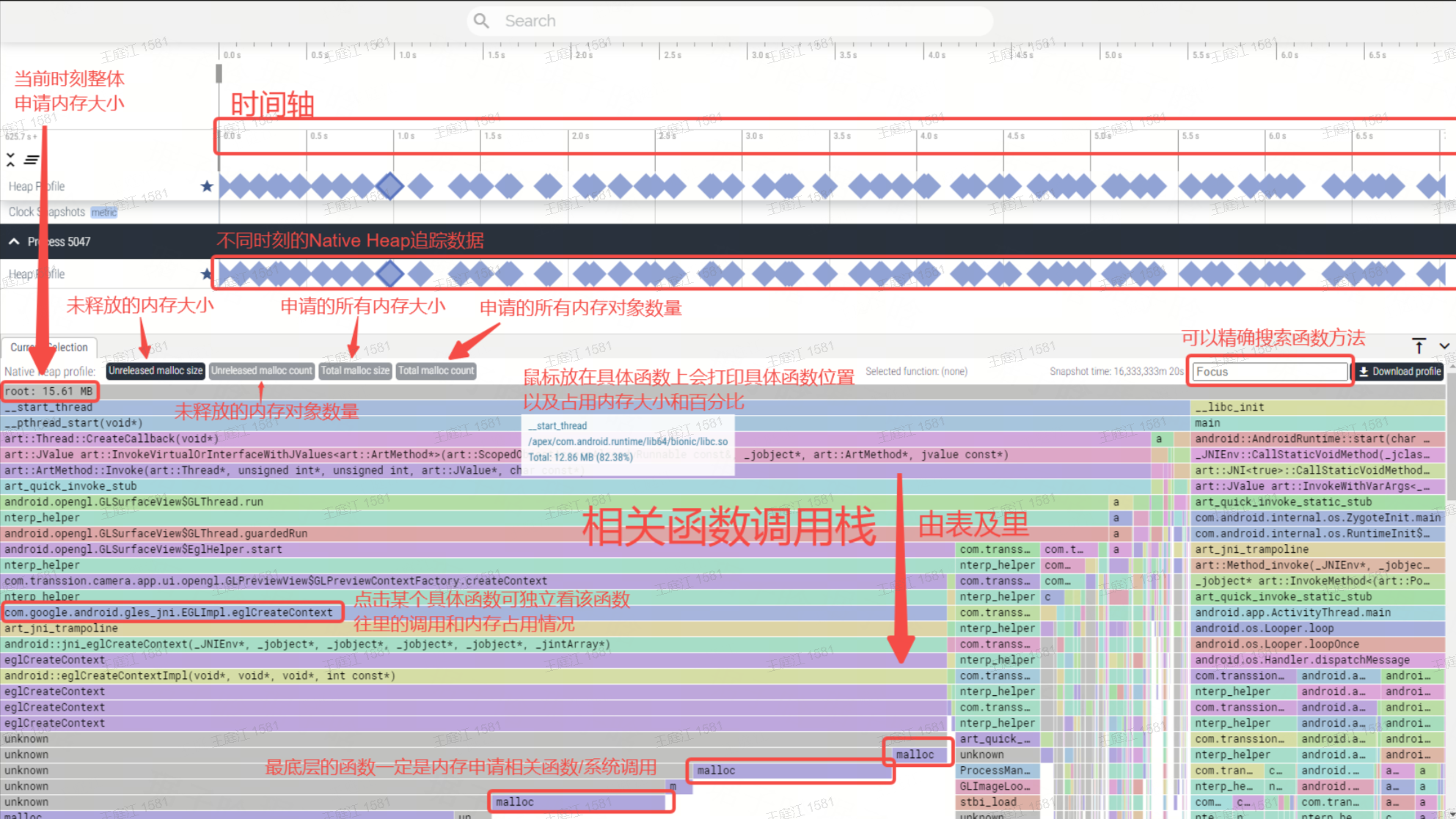Select the android.app.ActivityThread.main frame
Viewport: 1456px width, 819px height.
(x=1318, y=612)
